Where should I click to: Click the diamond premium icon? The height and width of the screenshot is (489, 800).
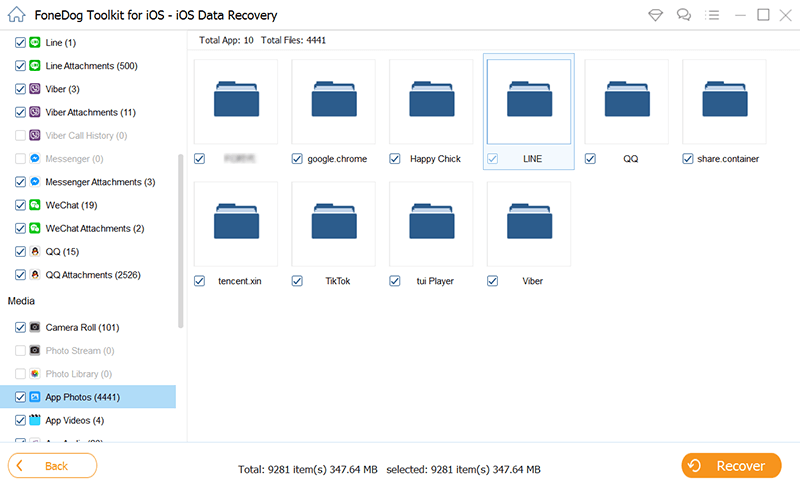click(x=655, y=15)
